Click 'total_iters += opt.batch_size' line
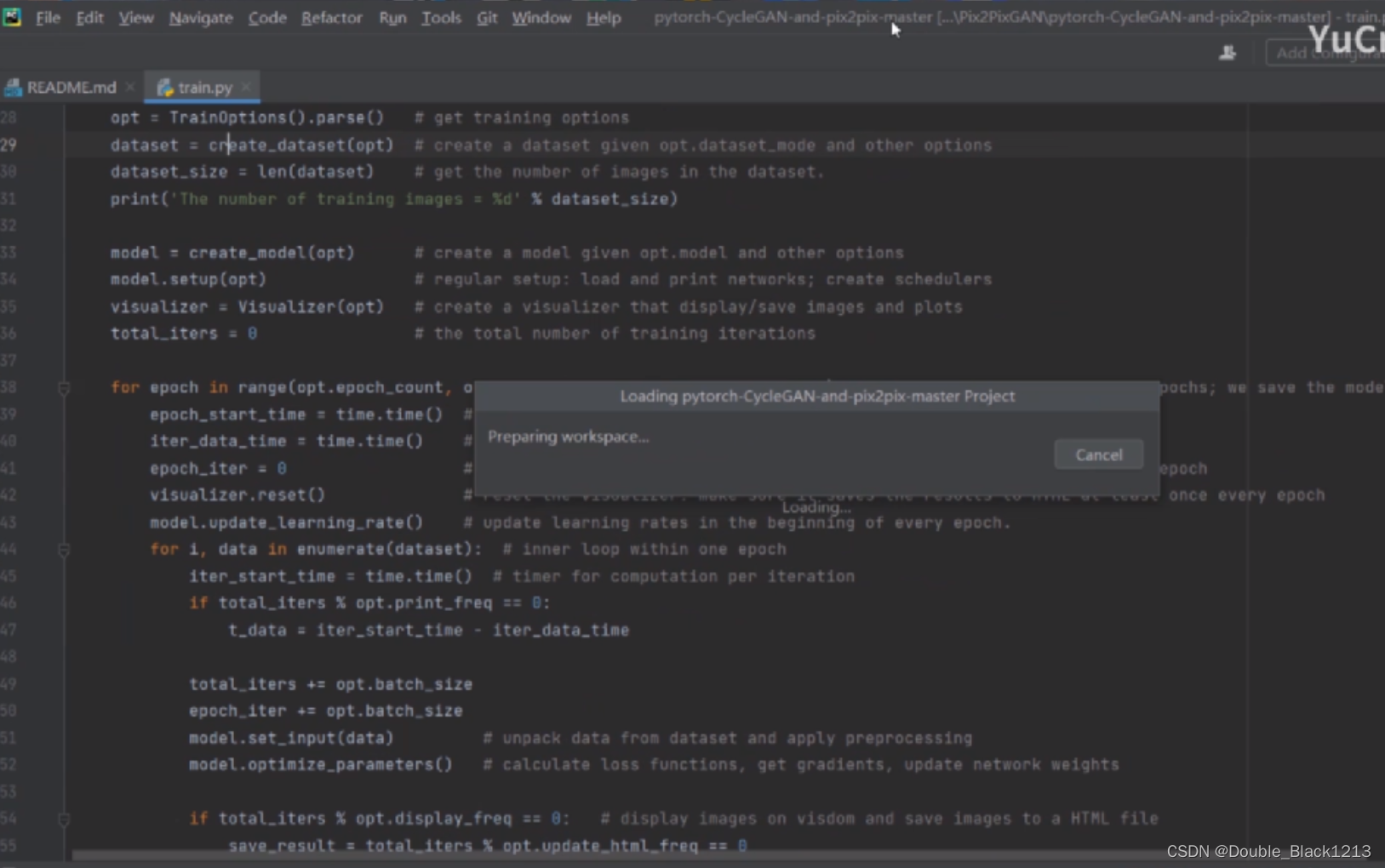The height and width of the screenshot is (868, 1385). click(x=331, y=684)
